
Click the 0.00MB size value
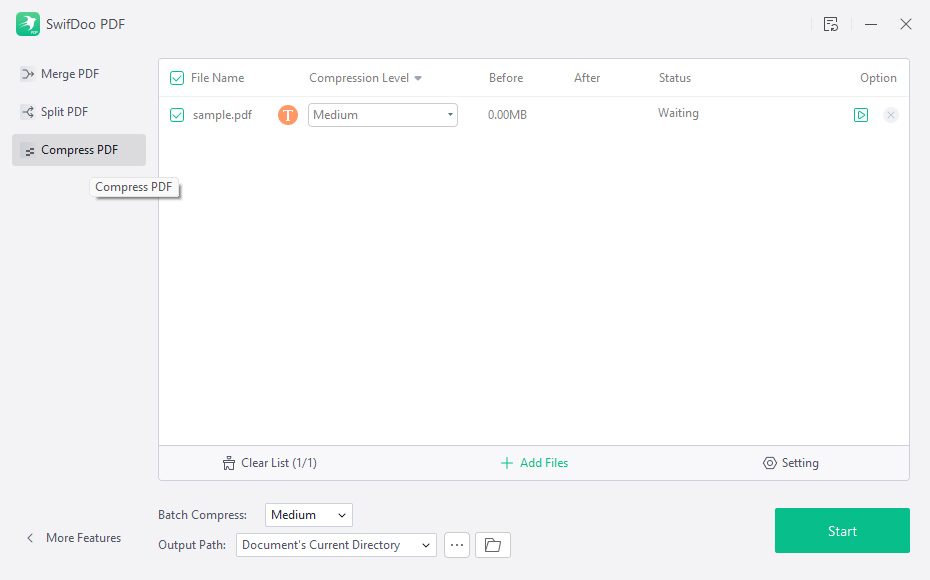pyautogui.click(x=507, y=115)
